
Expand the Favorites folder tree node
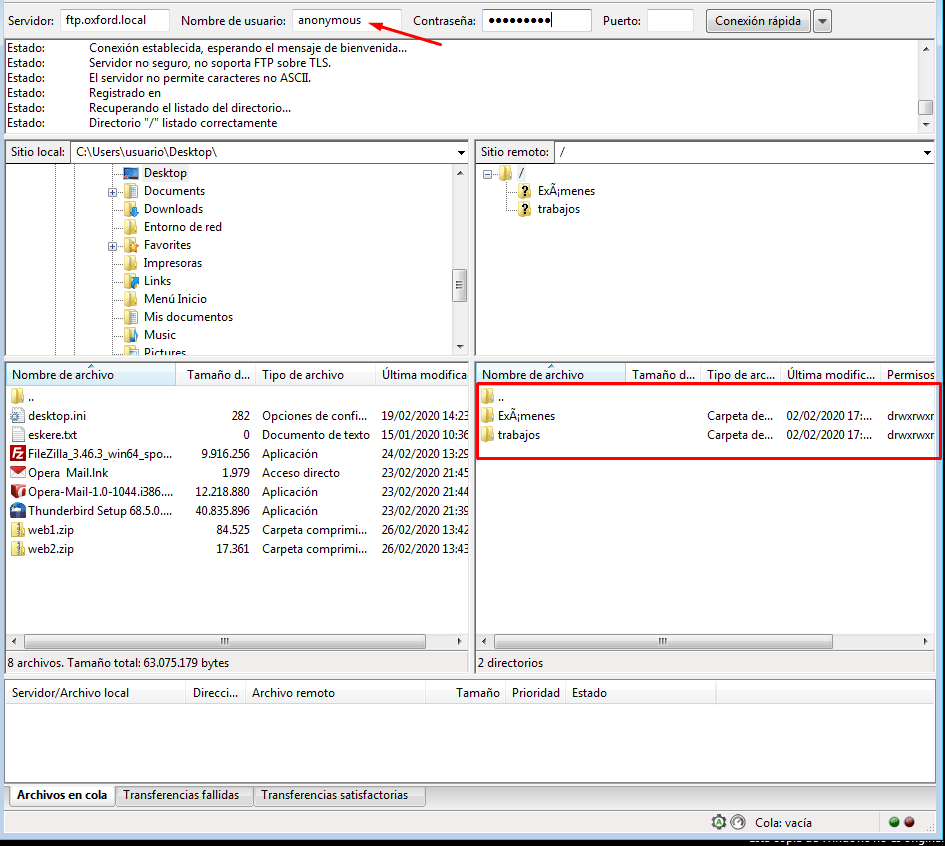tap(113, 245)
